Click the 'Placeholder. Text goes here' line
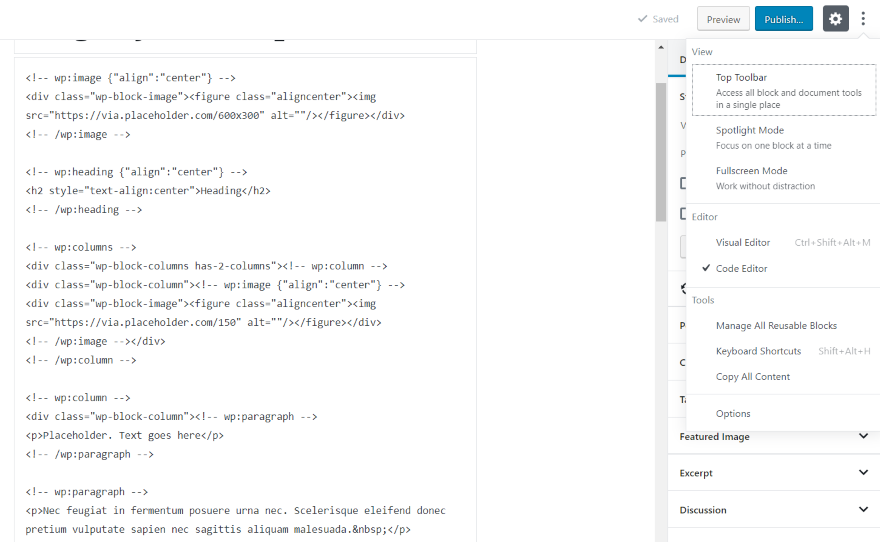 pos(125,435)
